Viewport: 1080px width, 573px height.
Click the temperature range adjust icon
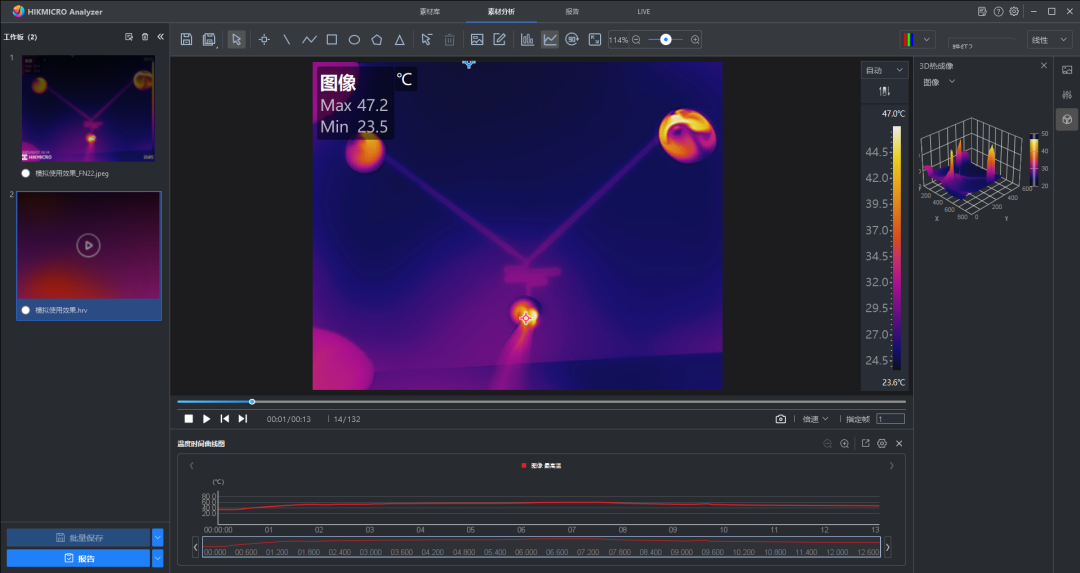coord(884,91)
